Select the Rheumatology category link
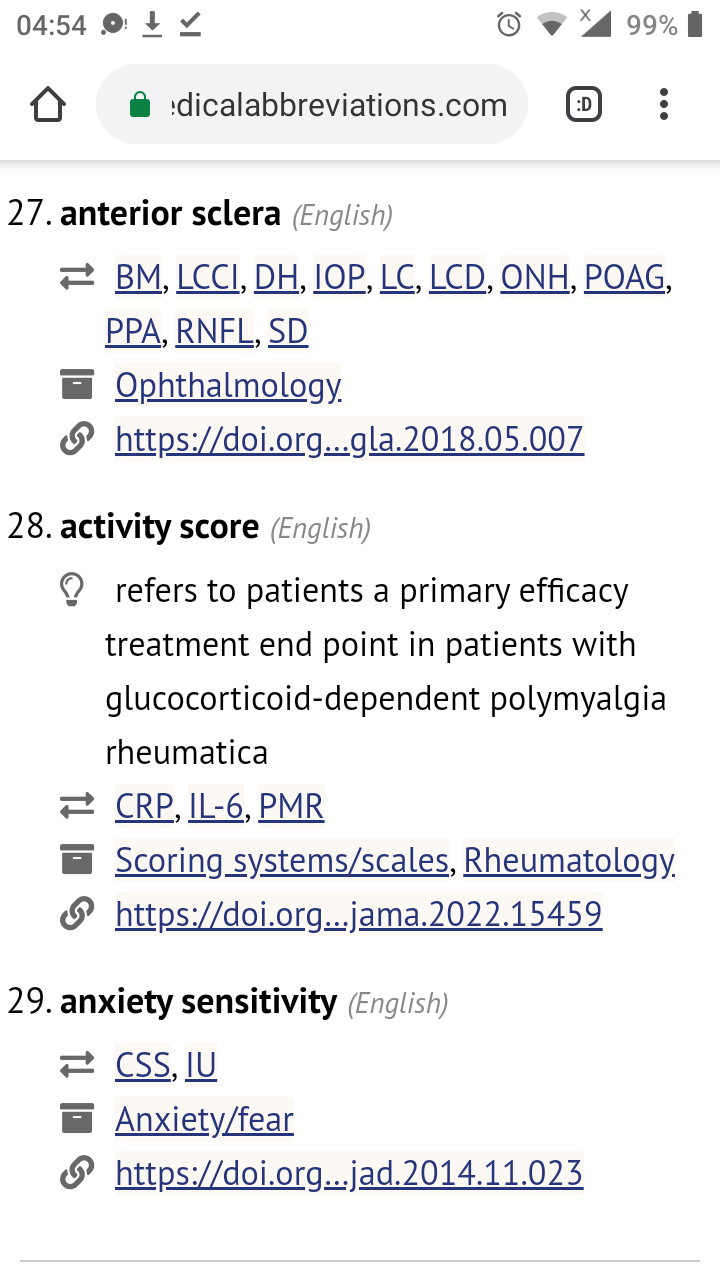This screenshot has width=720, height=1280. pyautogui.click(x=569, y=860)
